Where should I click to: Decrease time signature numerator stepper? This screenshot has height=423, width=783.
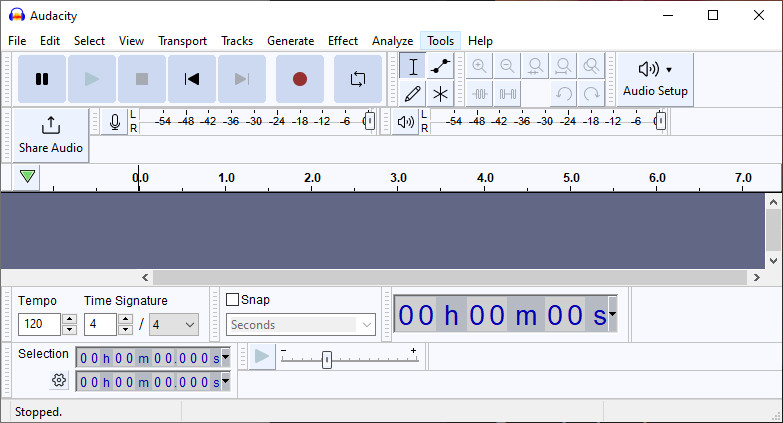point(125,330)
